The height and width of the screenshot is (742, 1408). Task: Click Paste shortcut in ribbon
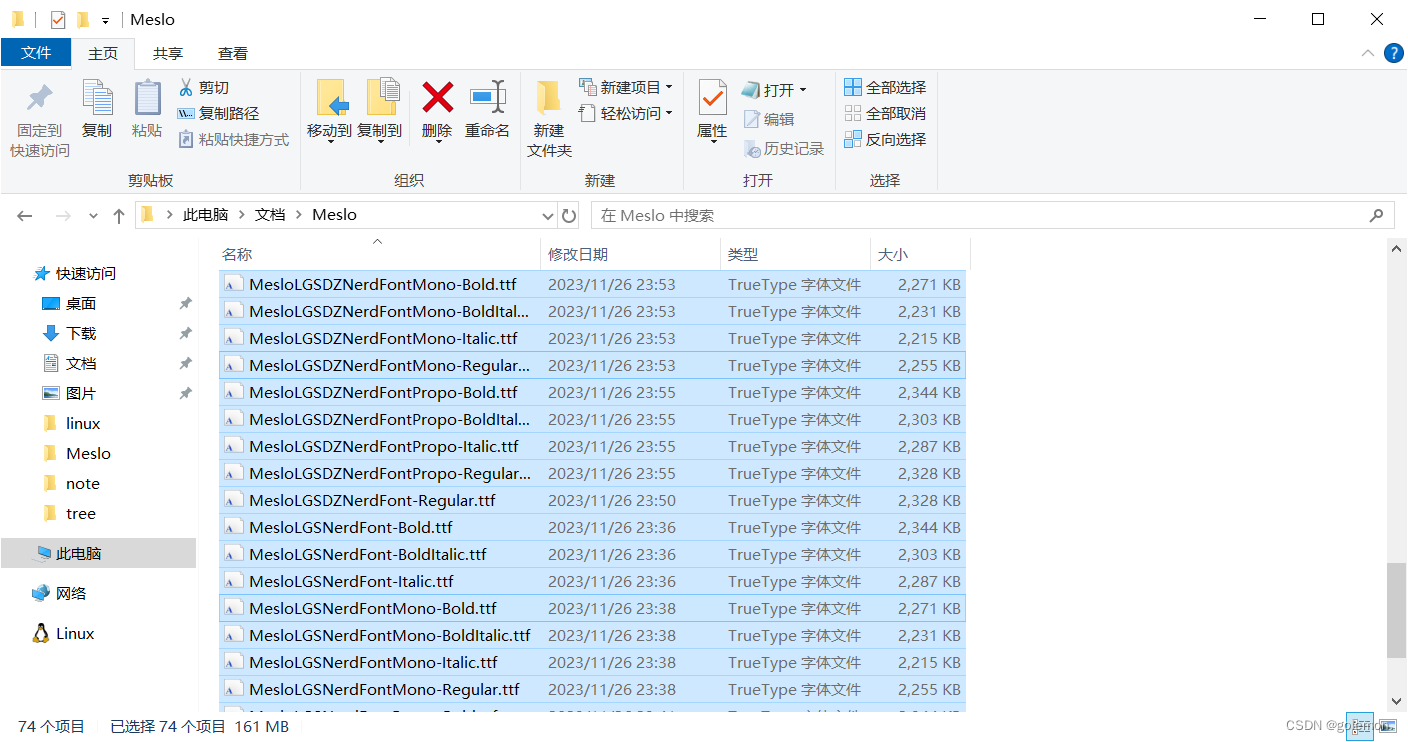coord(233,140)
